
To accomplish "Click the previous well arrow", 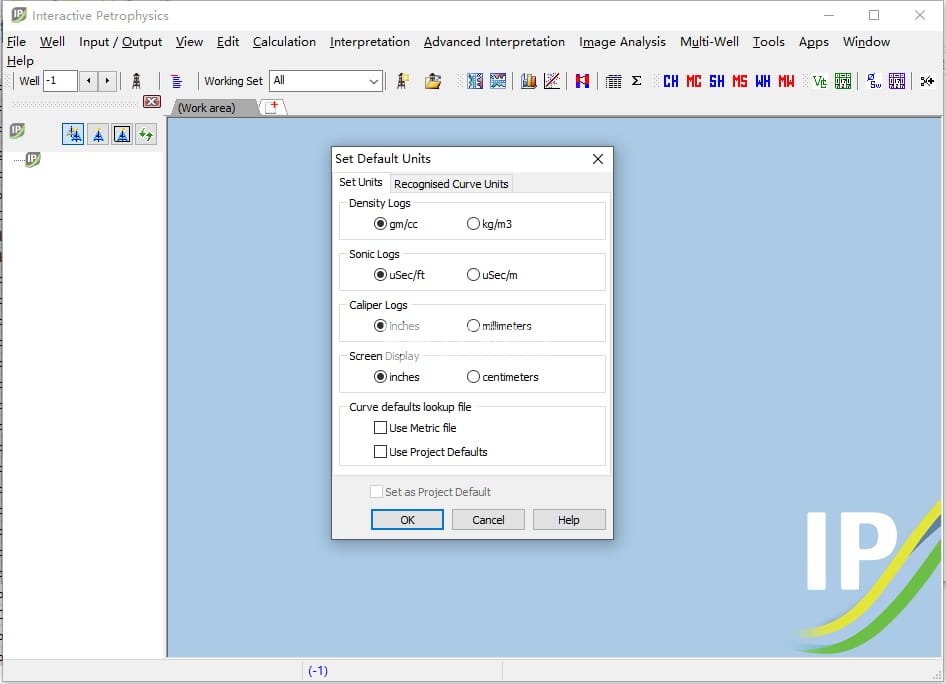I will point(88,81).
